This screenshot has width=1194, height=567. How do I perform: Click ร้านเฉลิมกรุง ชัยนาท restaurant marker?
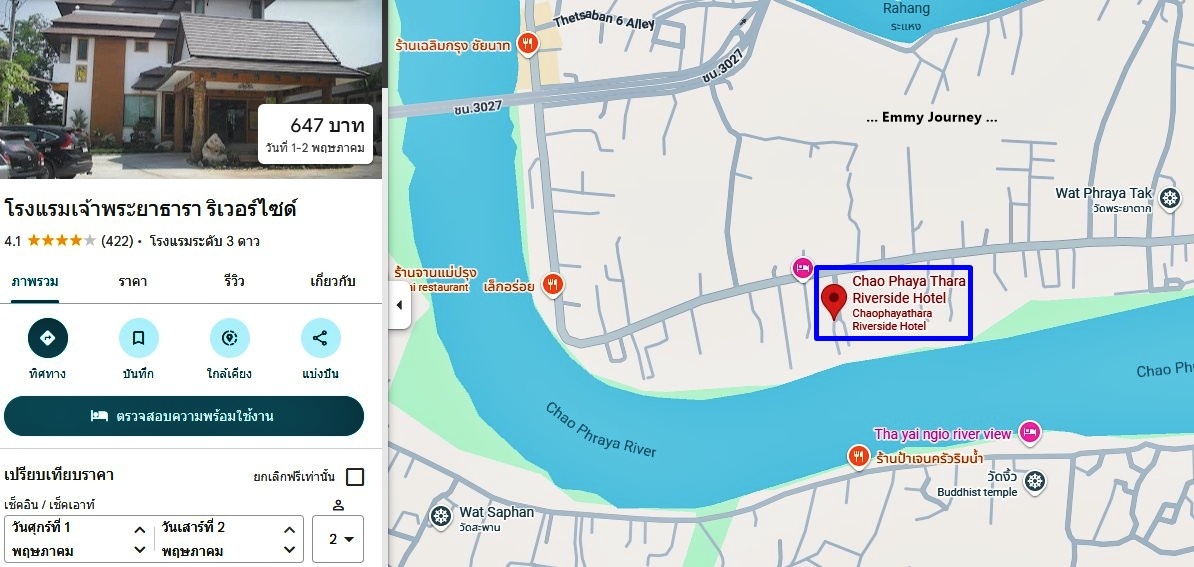pos(527,43)
